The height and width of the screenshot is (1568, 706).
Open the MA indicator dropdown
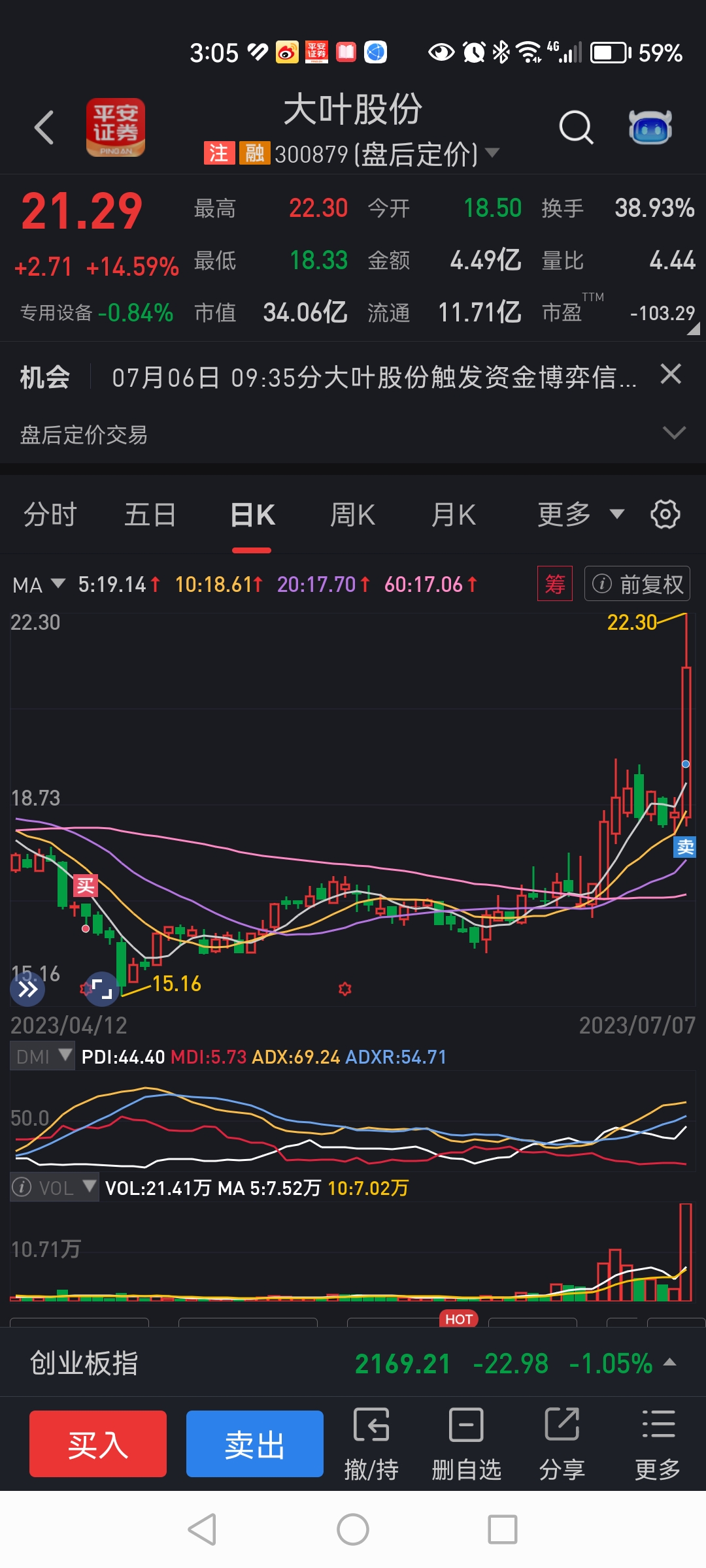click(39, 585)
